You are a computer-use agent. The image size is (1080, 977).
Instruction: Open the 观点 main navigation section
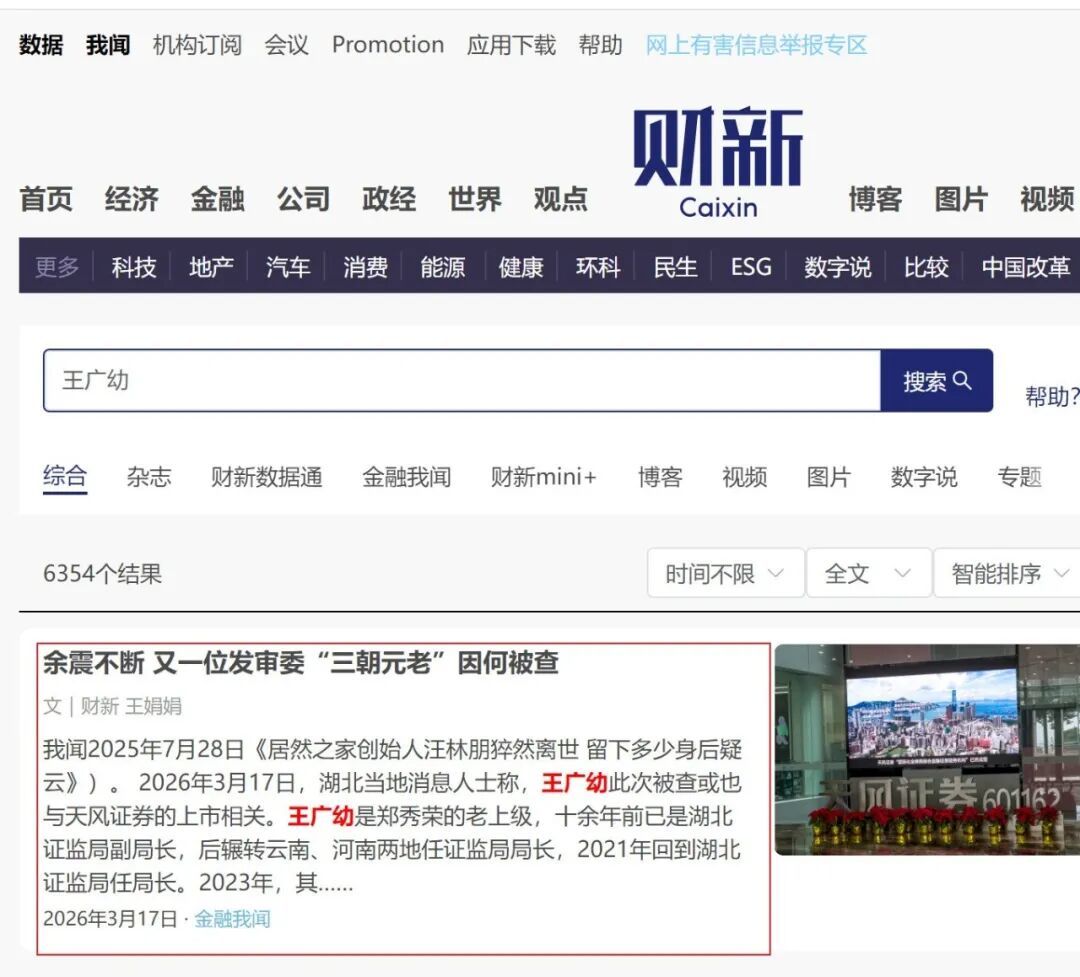[561, 199]
